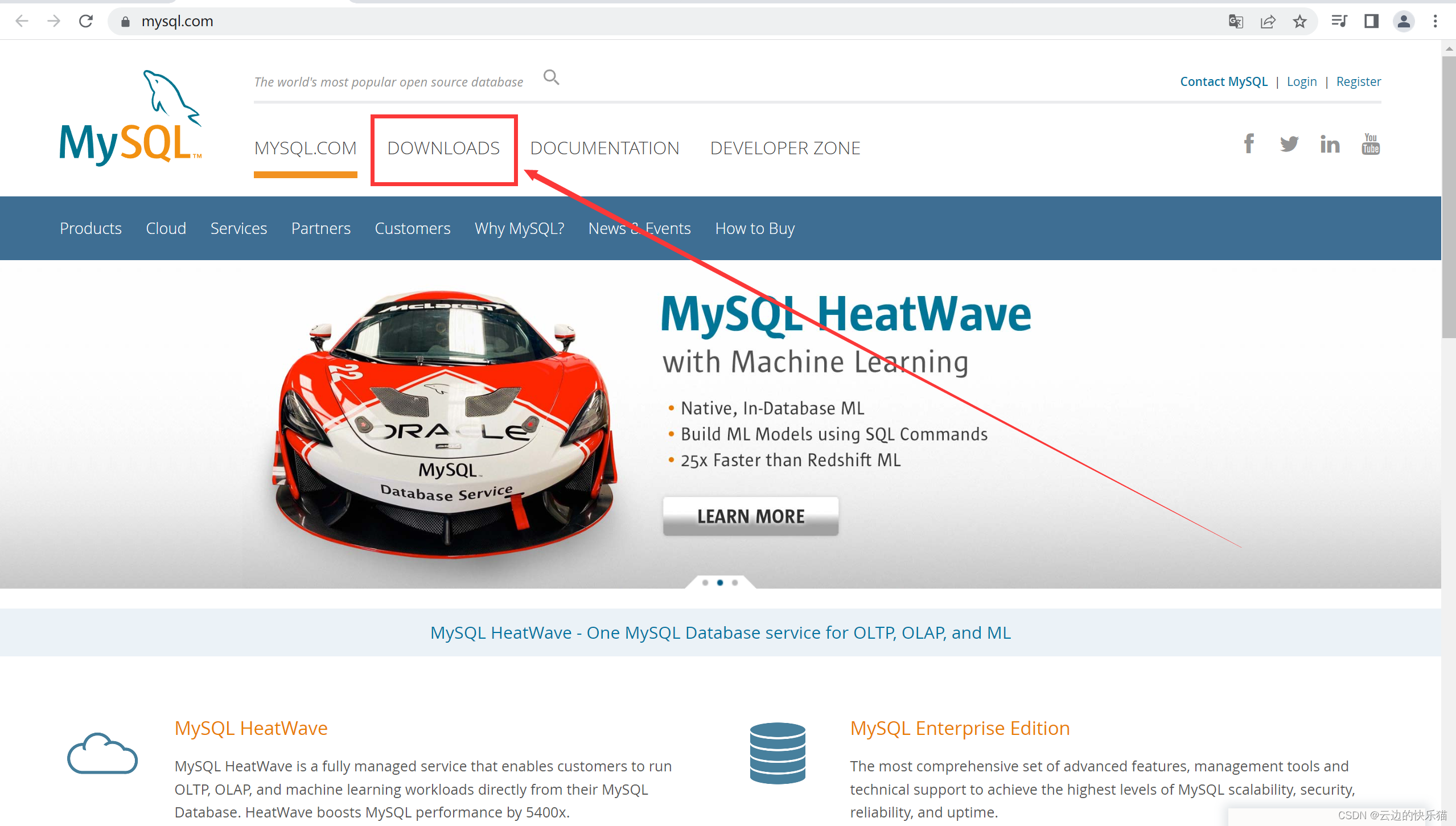
Task: Click the LEARN MORE button
Action: click(751, 516)
